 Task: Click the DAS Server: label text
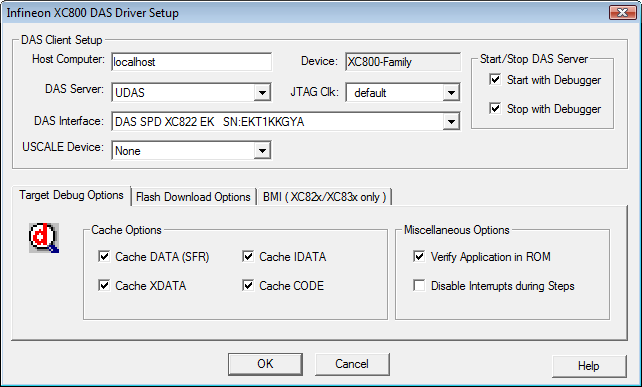coord(74,89)
